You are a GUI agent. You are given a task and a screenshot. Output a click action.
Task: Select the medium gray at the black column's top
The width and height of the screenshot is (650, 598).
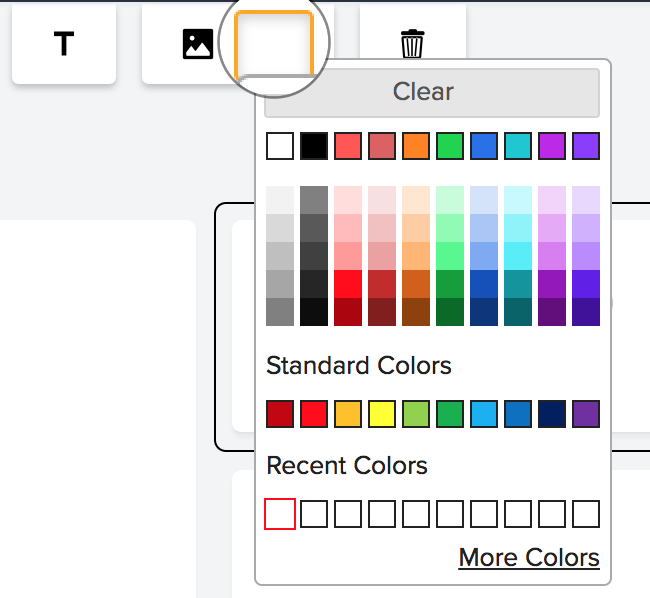314,200
